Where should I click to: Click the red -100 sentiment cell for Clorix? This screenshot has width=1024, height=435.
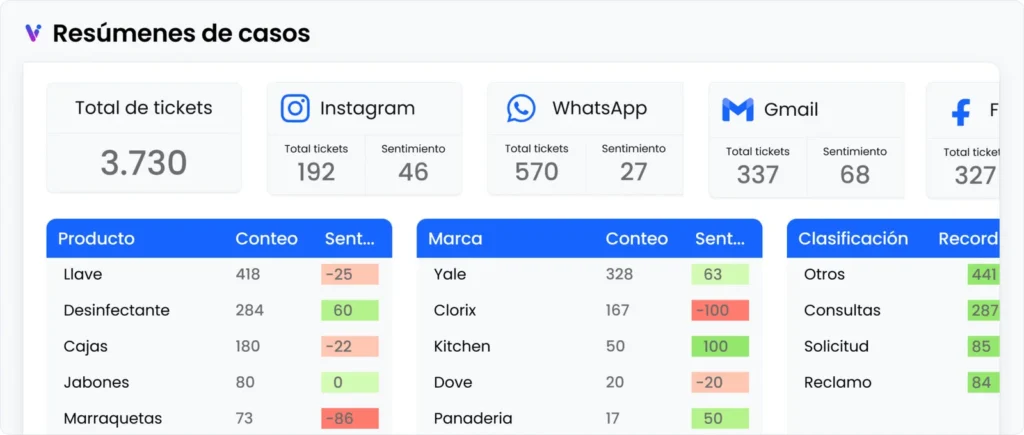(x=719, y=310)
